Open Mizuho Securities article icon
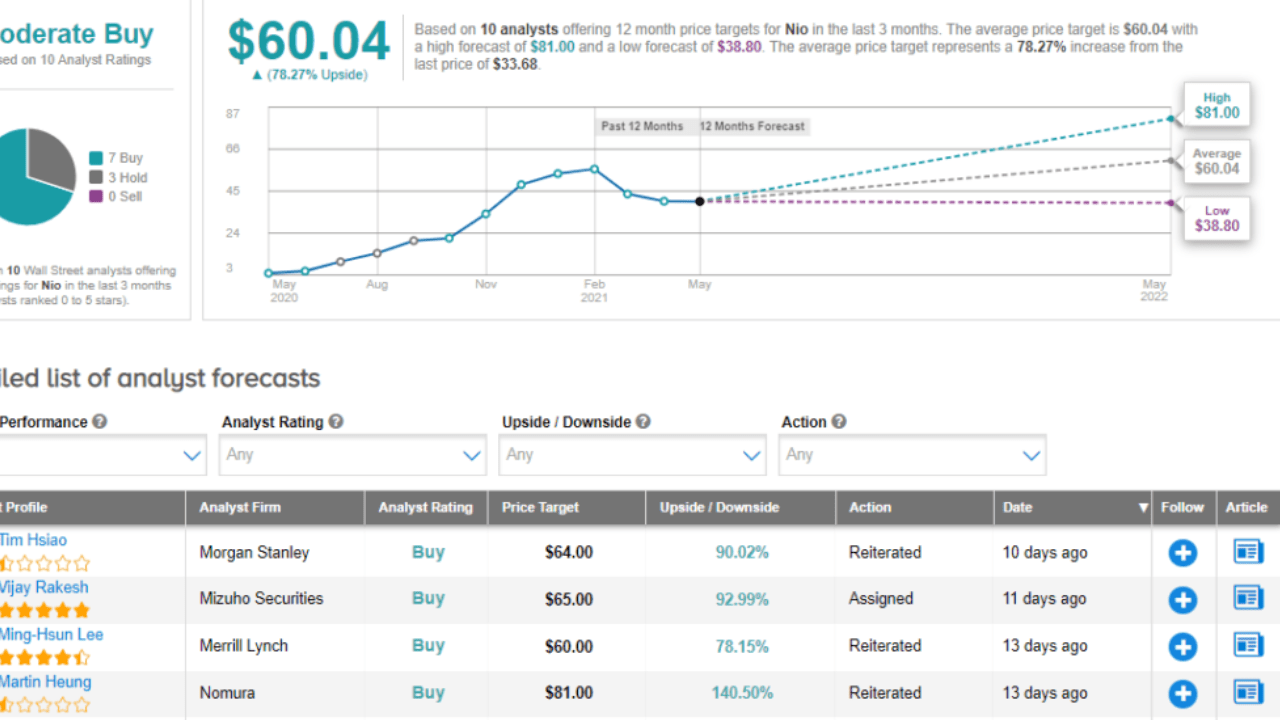This screenshot has height=720, width=1280. click(1248, 598)
